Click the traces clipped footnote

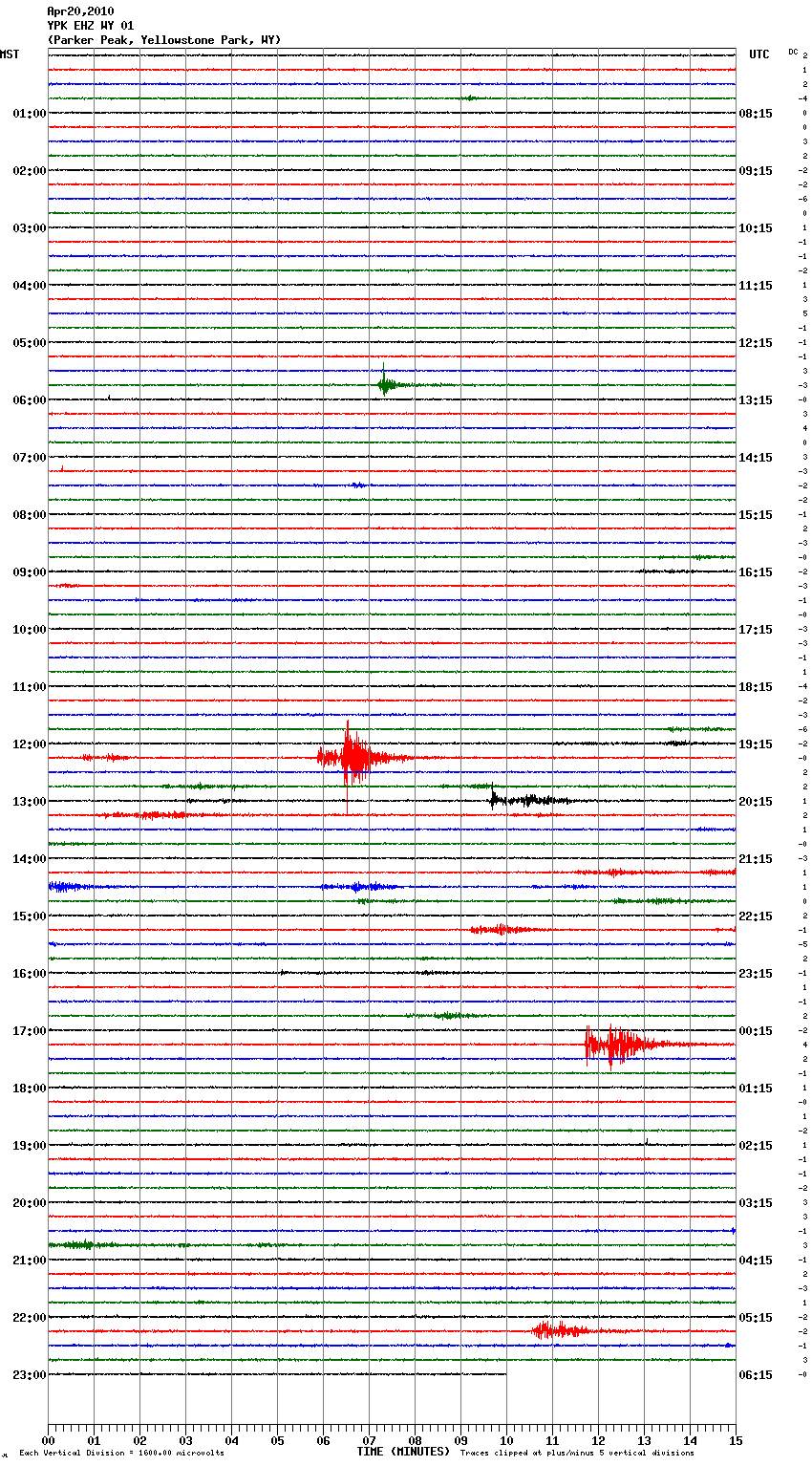(577, 1454)
